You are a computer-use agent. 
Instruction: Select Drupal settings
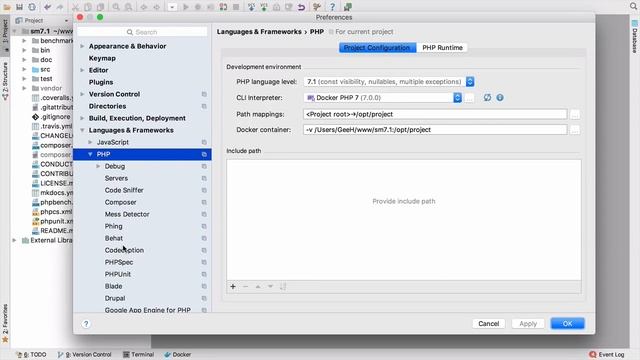pos(115,298)
